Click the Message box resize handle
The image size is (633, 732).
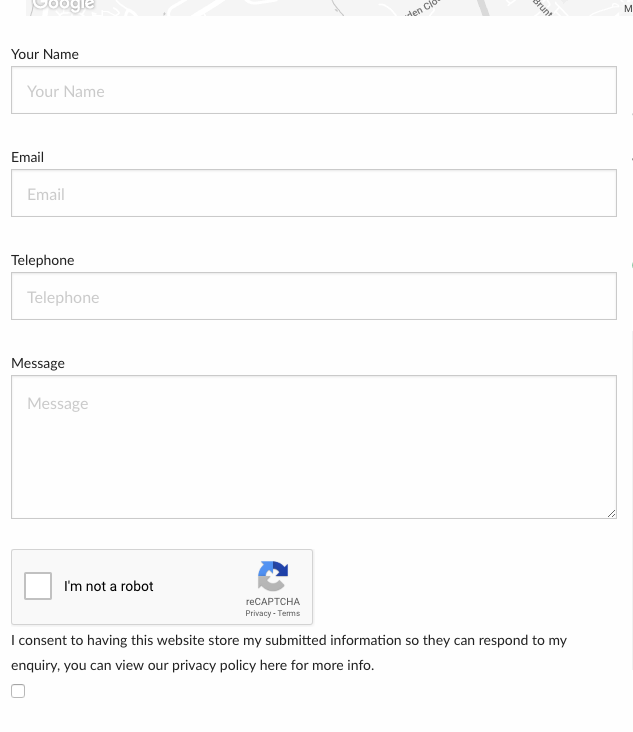point(612,514)
